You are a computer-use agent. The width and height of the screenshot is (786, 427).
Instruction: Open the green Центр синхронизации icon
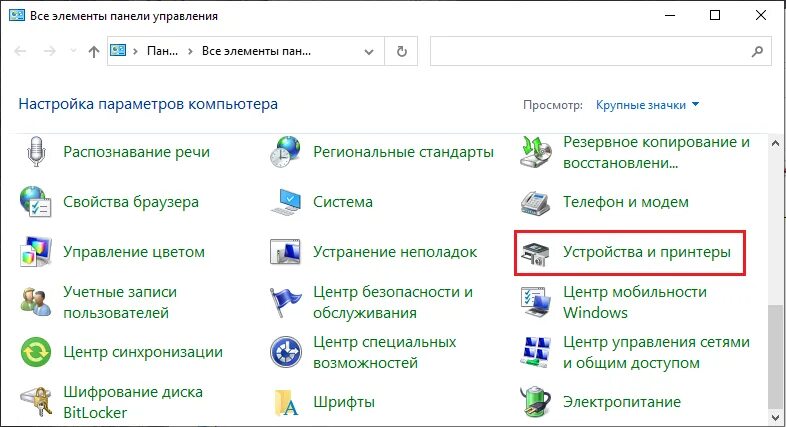36,352
